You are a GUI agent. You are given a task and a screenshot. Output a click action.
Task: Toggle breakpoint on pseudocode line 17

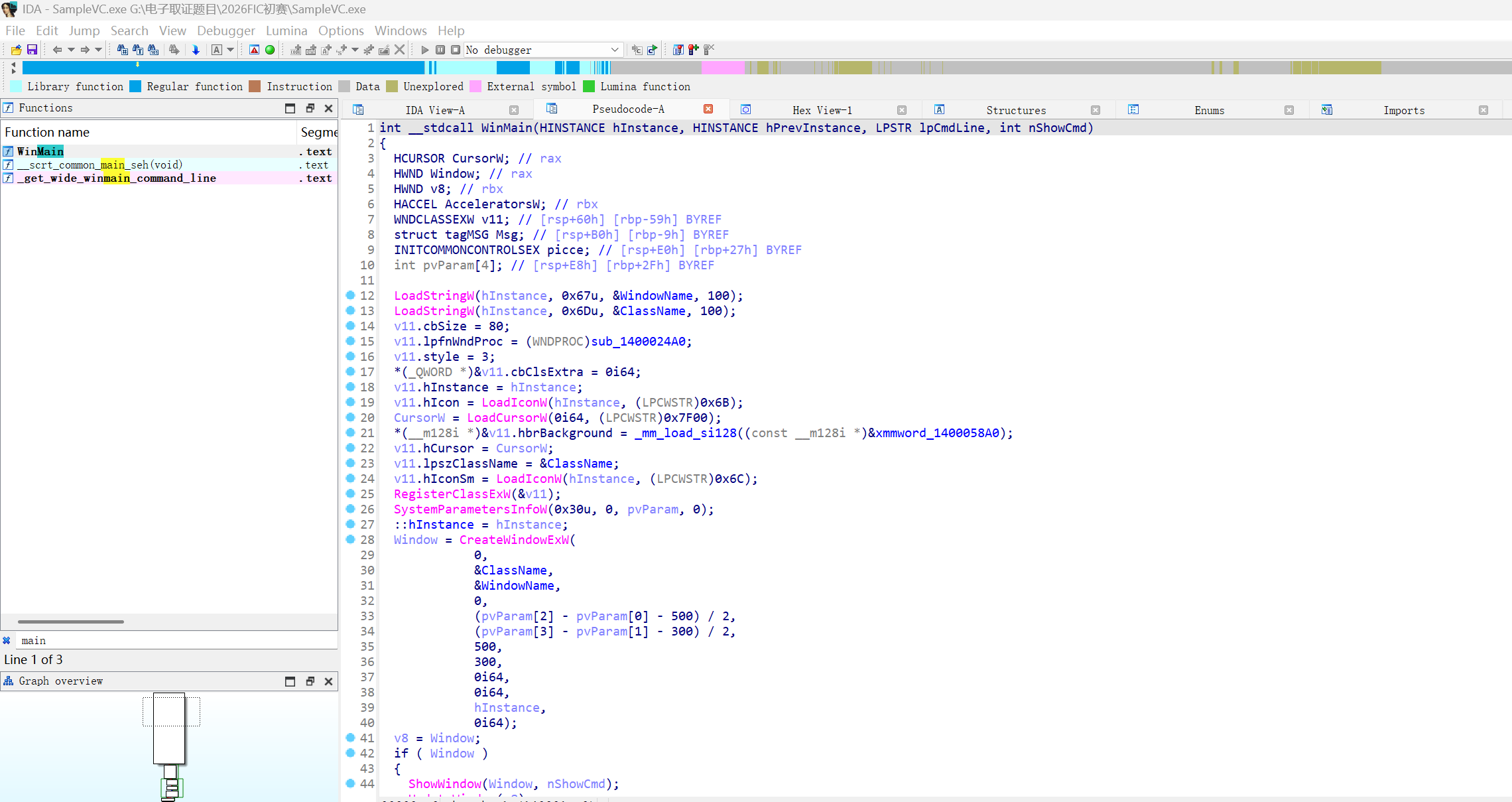[x=351, y=371]
